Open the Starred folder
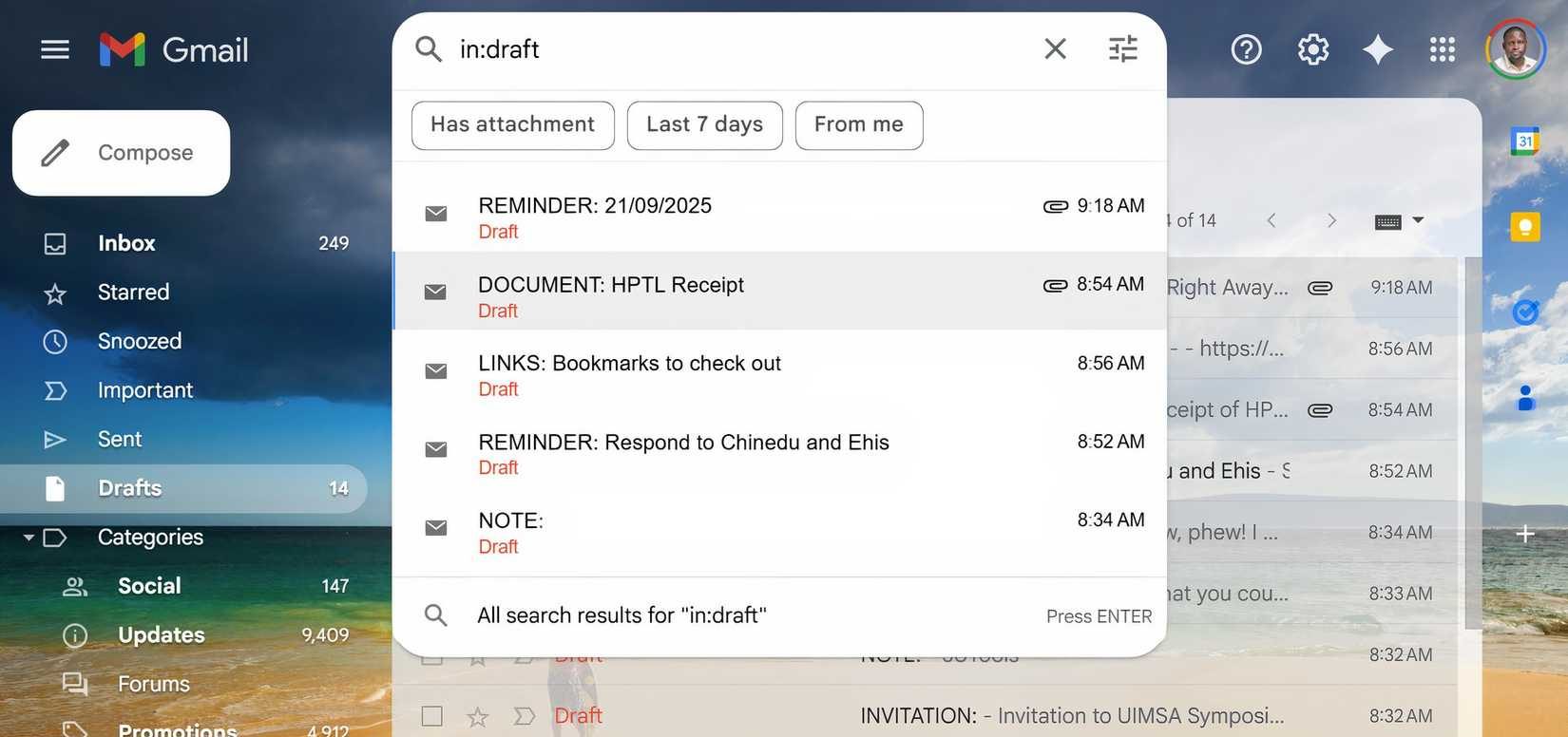 [183, 293]
